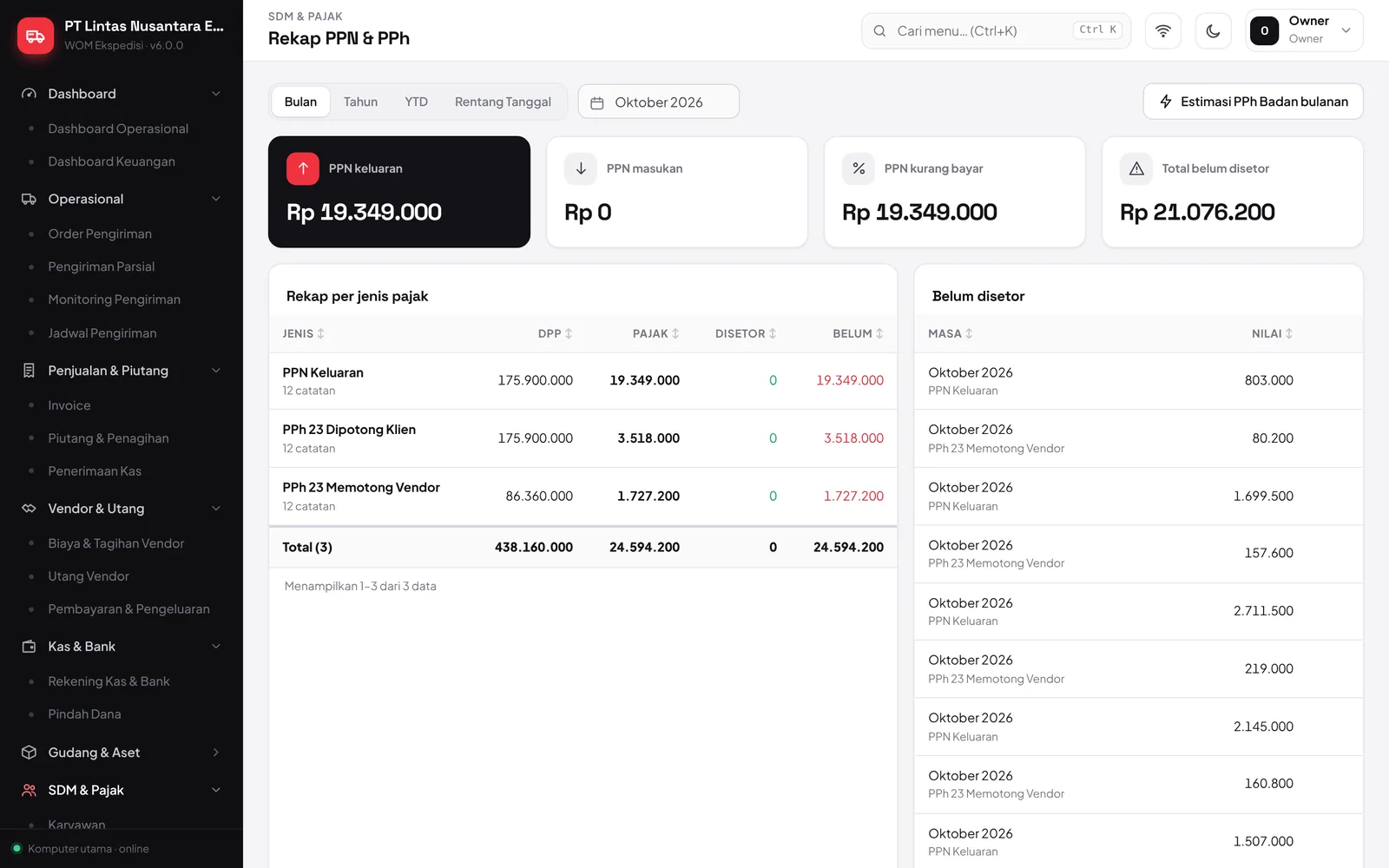
Task: Click the wifi connection status icon
Action: [1162, 31]
